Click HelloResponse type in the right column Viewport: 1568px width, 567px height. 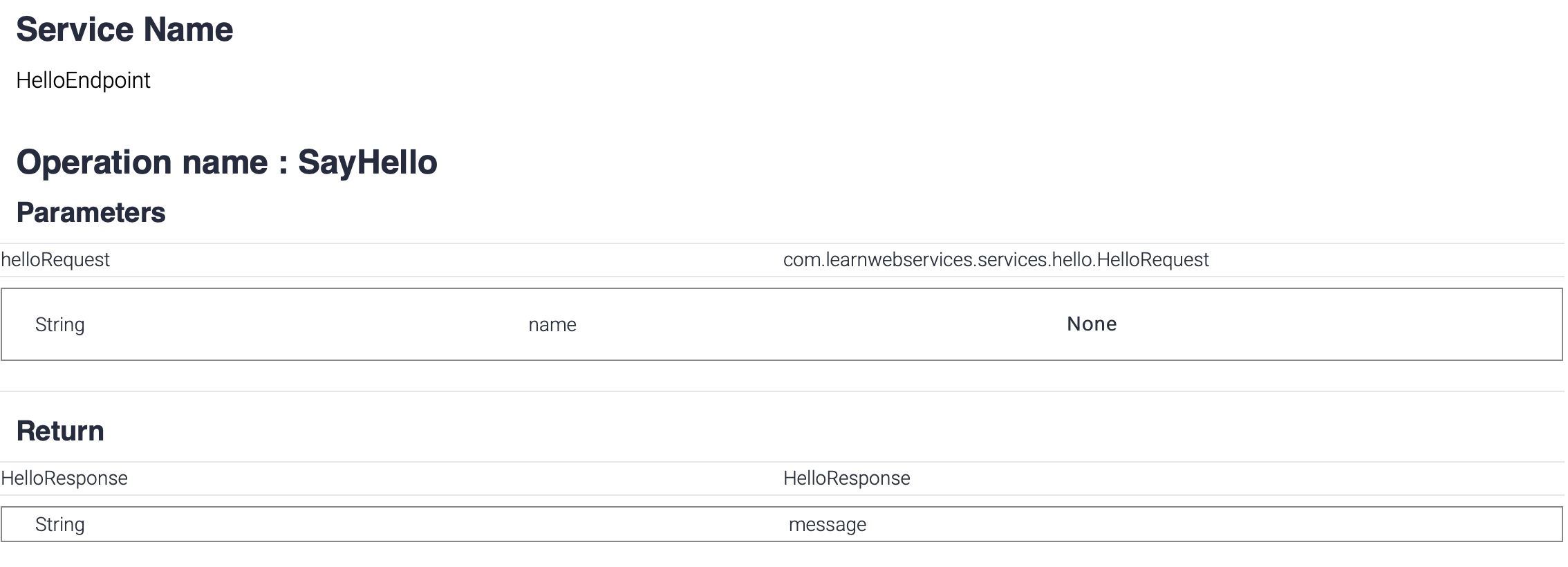pos(846,478)
